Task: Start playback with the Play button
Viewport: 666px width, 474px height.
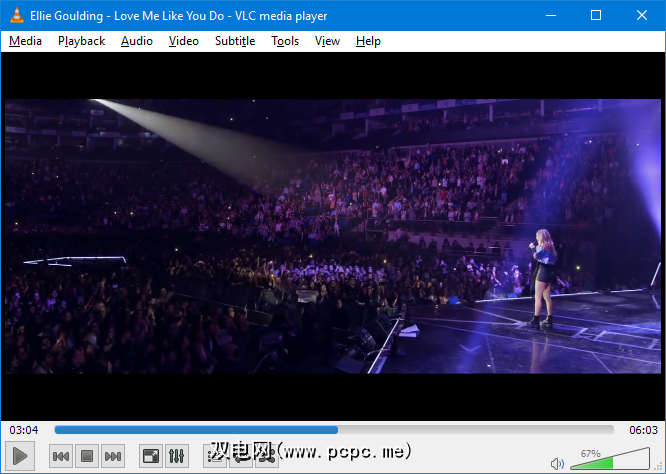Action: 20,456
